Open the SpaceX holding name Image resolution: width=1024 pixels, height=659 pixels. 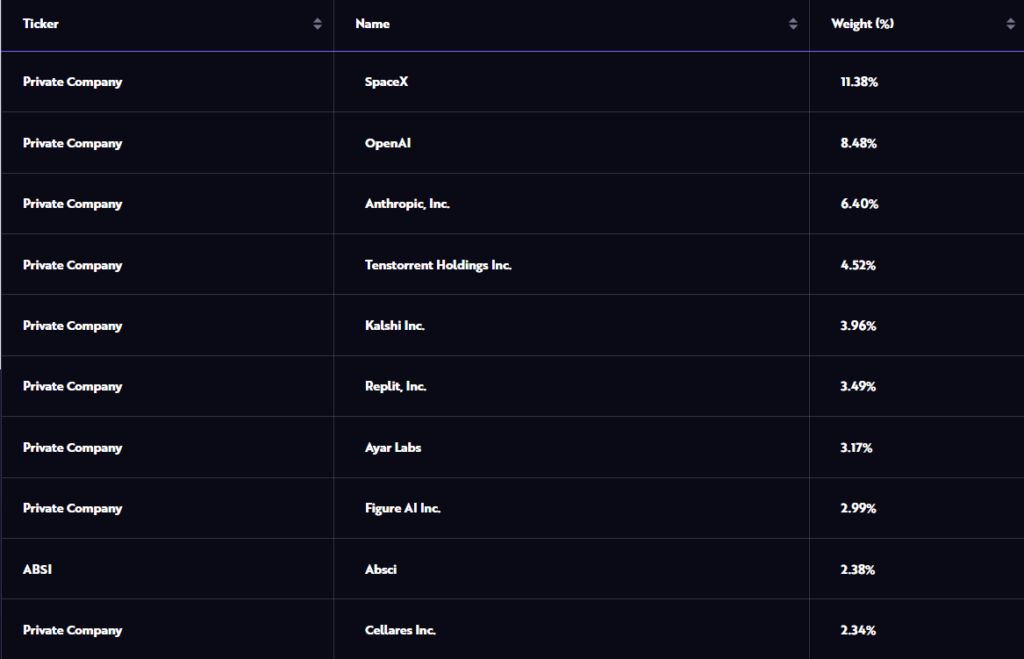386,82
